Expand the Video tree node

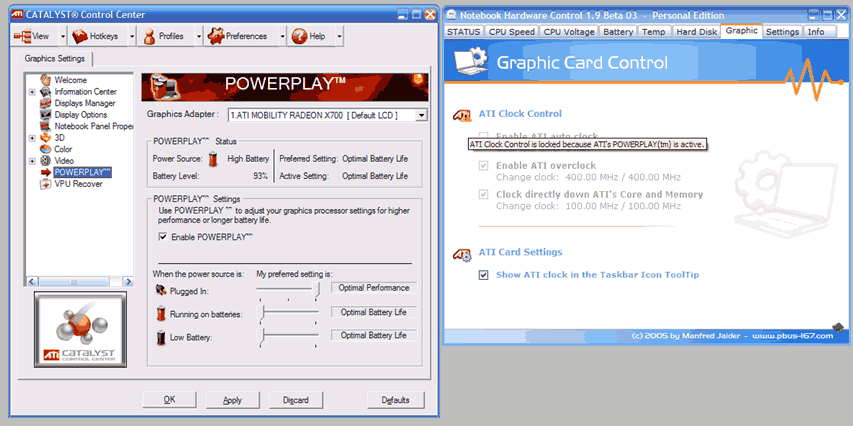point(32,161)
